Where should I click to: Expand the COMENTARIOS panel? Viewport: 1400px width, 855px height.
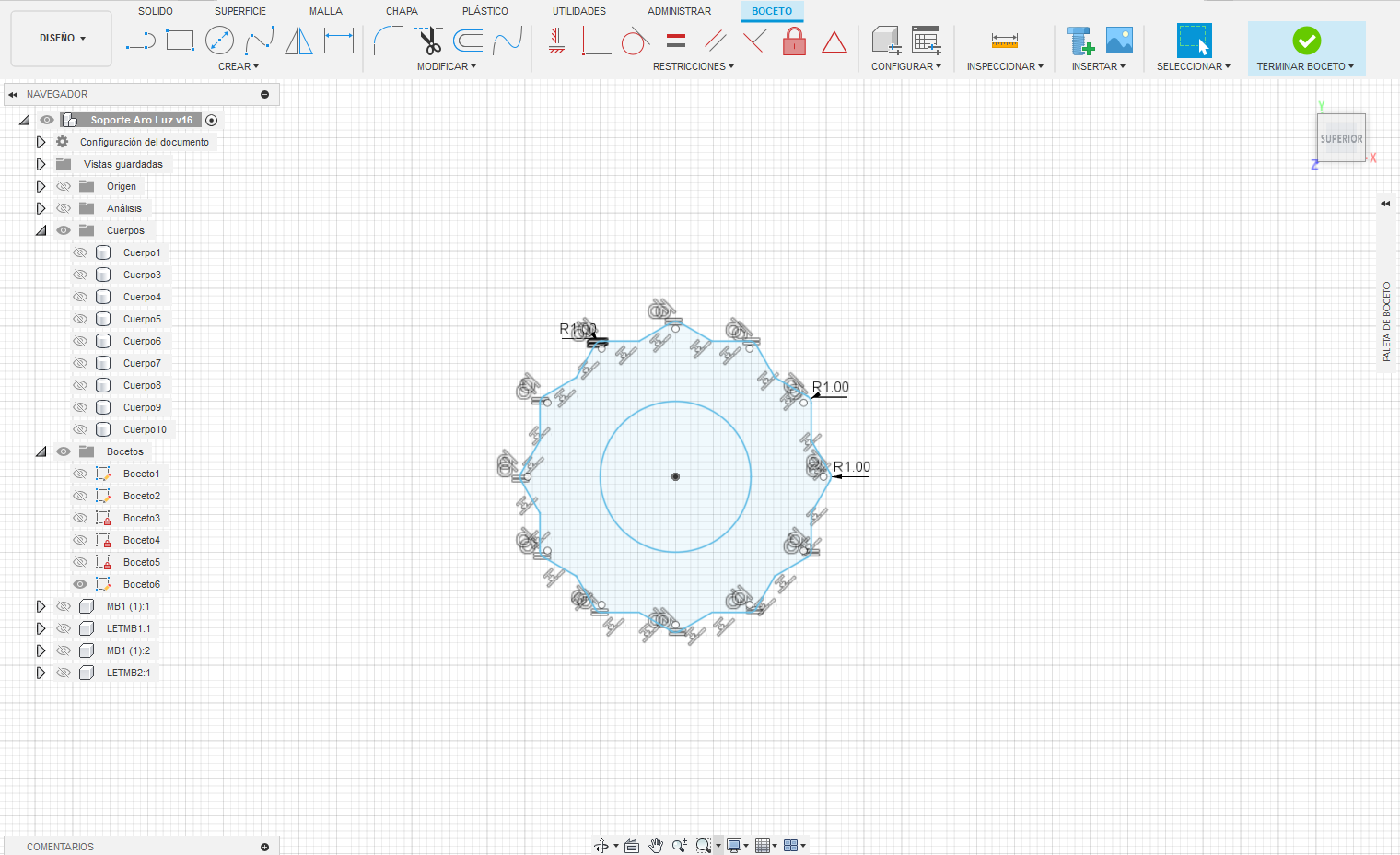pyautogui.click(x=264, y=847)
